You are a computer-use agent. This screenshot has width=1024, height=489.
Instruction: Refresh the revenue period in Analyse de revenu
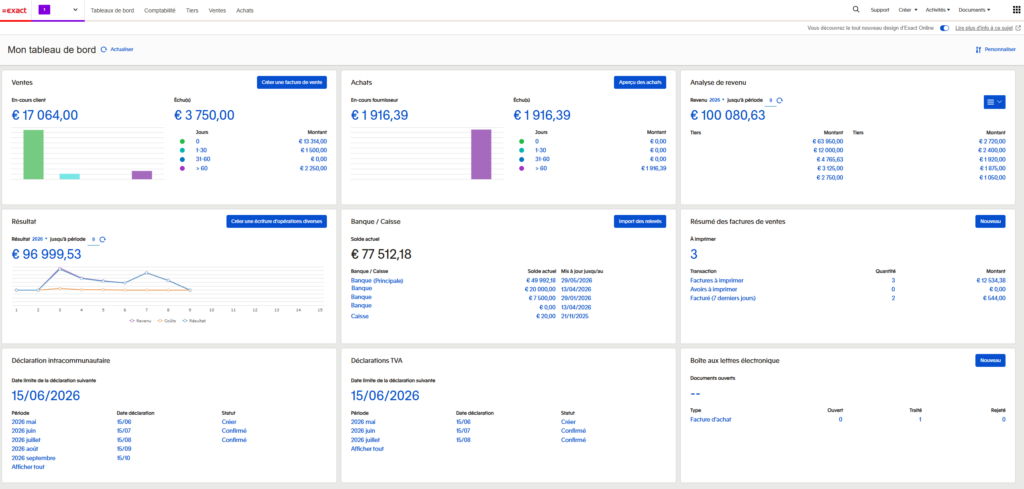coord(780,101)
